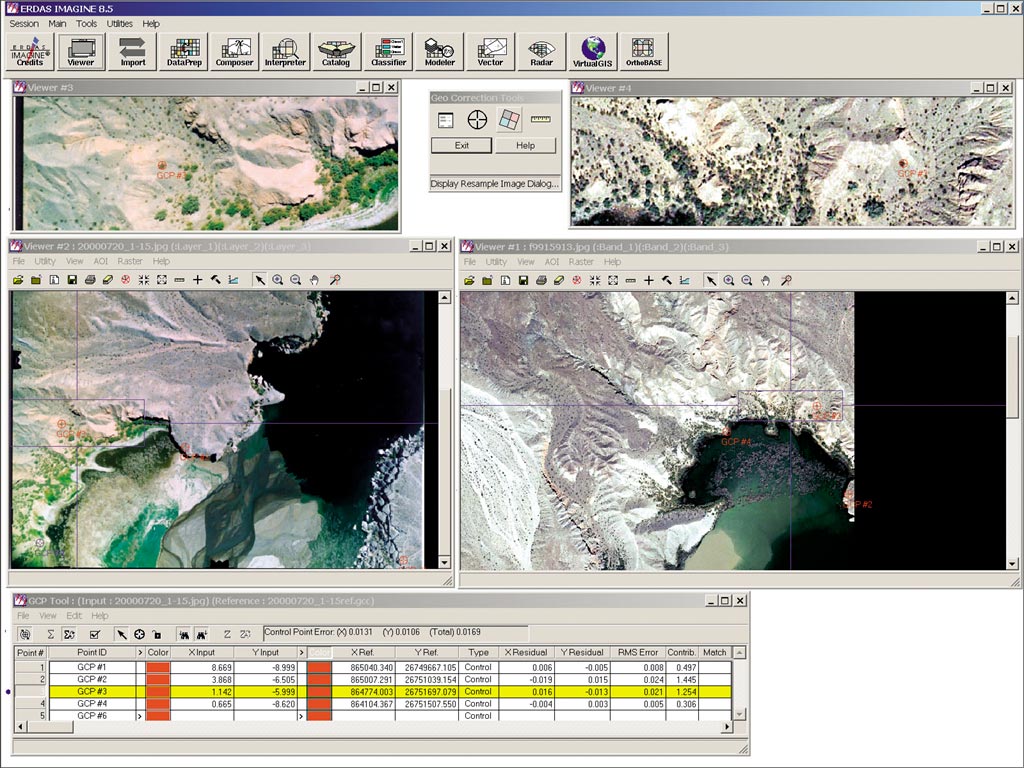Select the hand roam tool in Viewer #2

coord(314,280)
